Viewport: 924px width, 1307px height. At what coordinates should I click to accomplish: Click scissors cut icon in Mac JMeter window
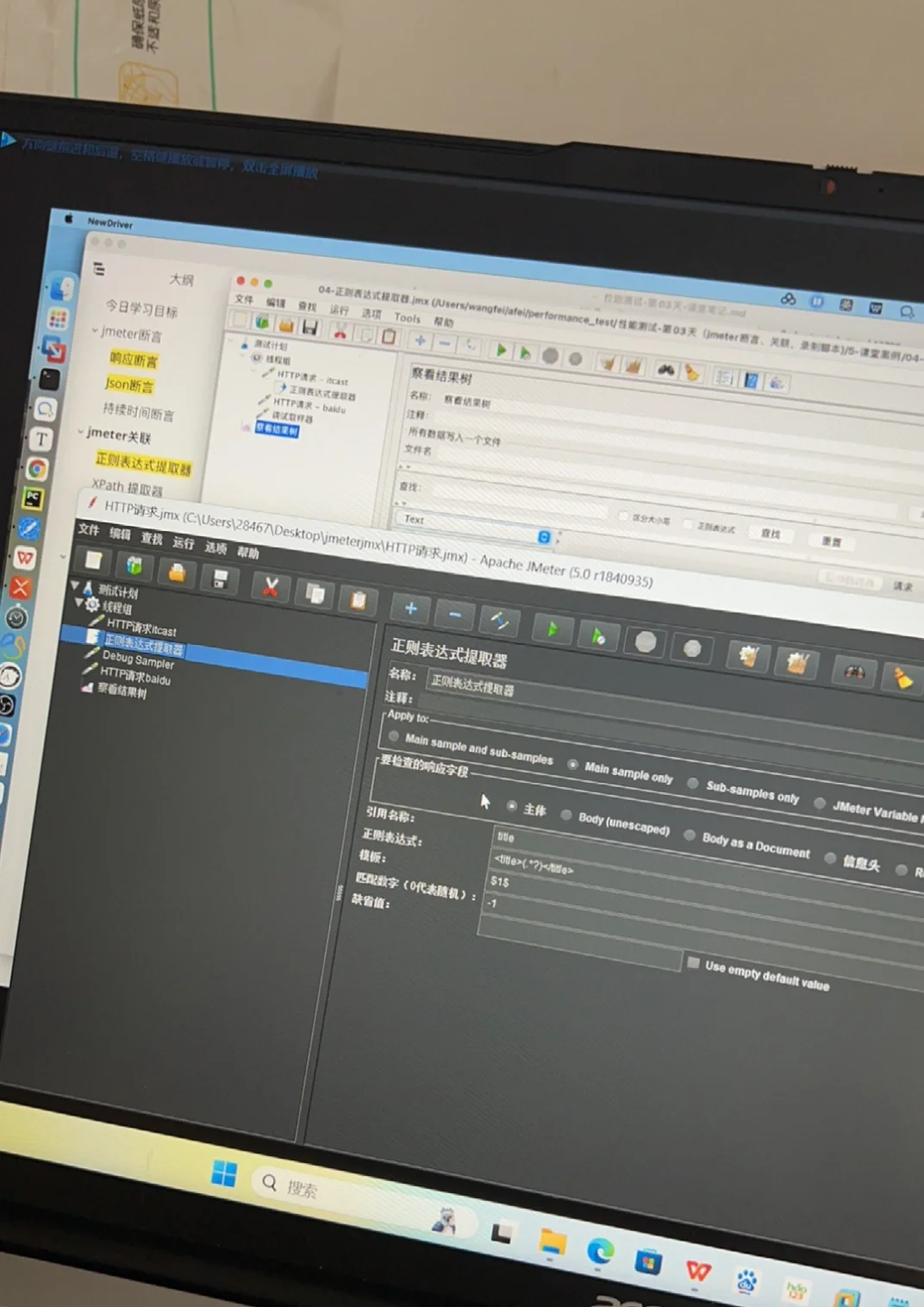340,332
